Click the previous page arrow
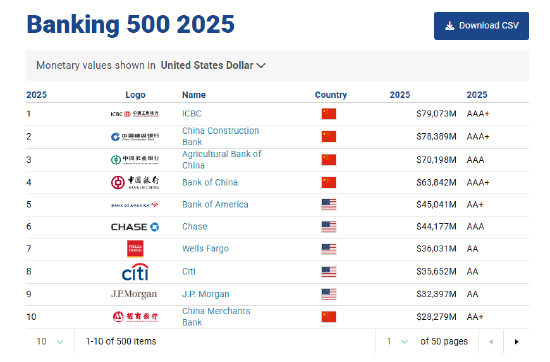 [491, 342]
